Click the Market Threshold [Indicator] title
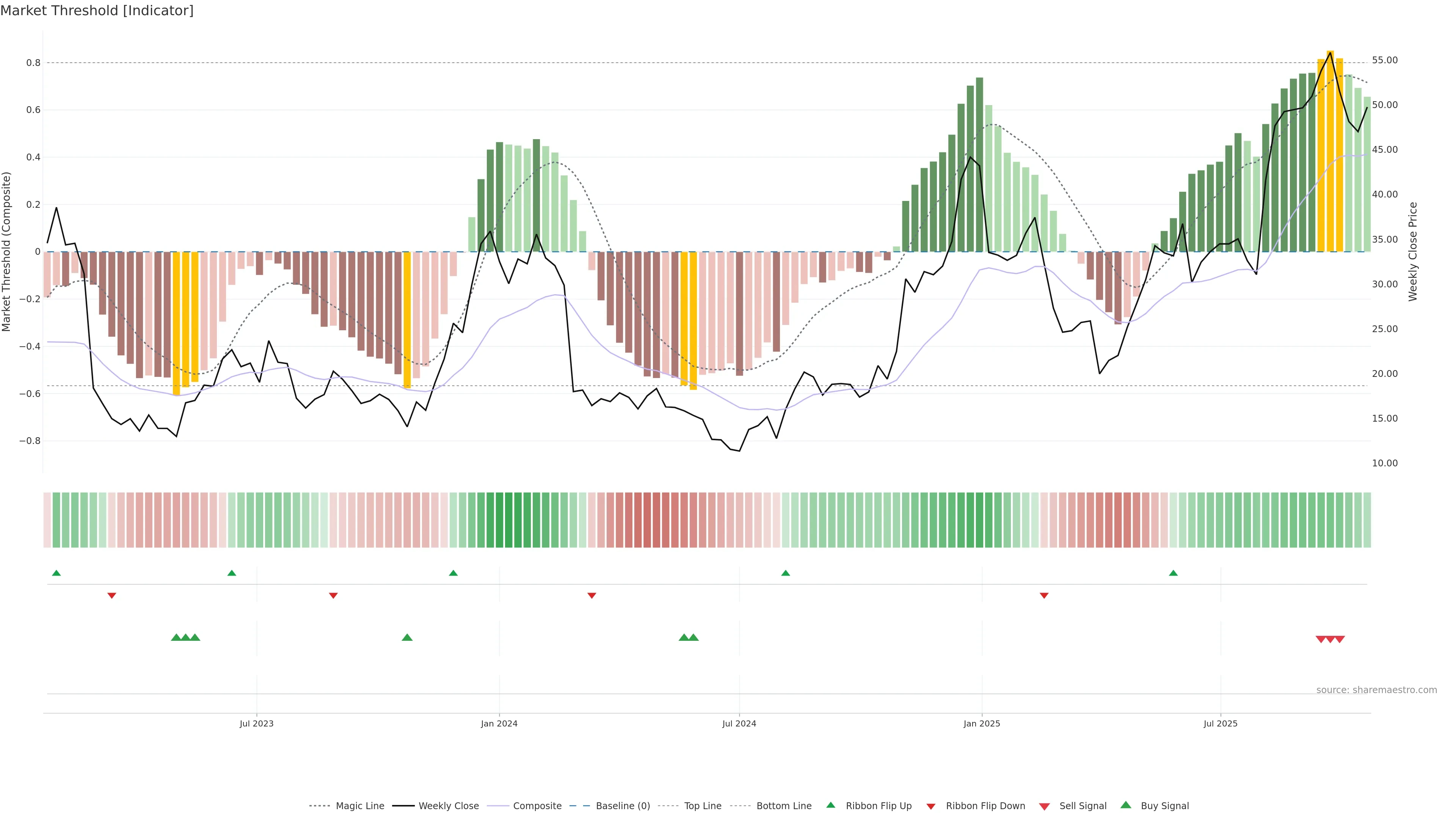 click(x=97, y=11)
